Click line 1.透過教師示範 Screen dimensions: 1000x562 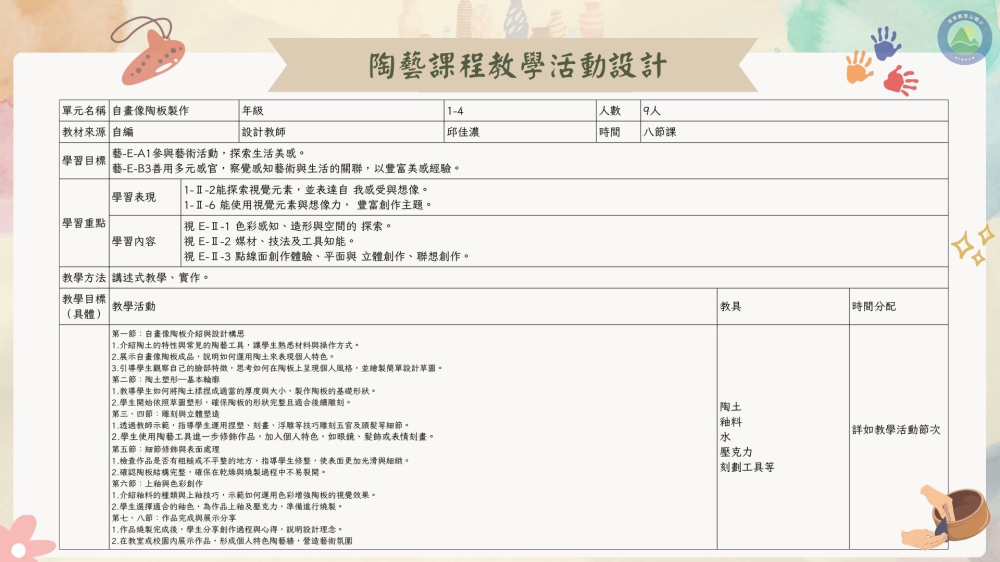pos(261,425)
